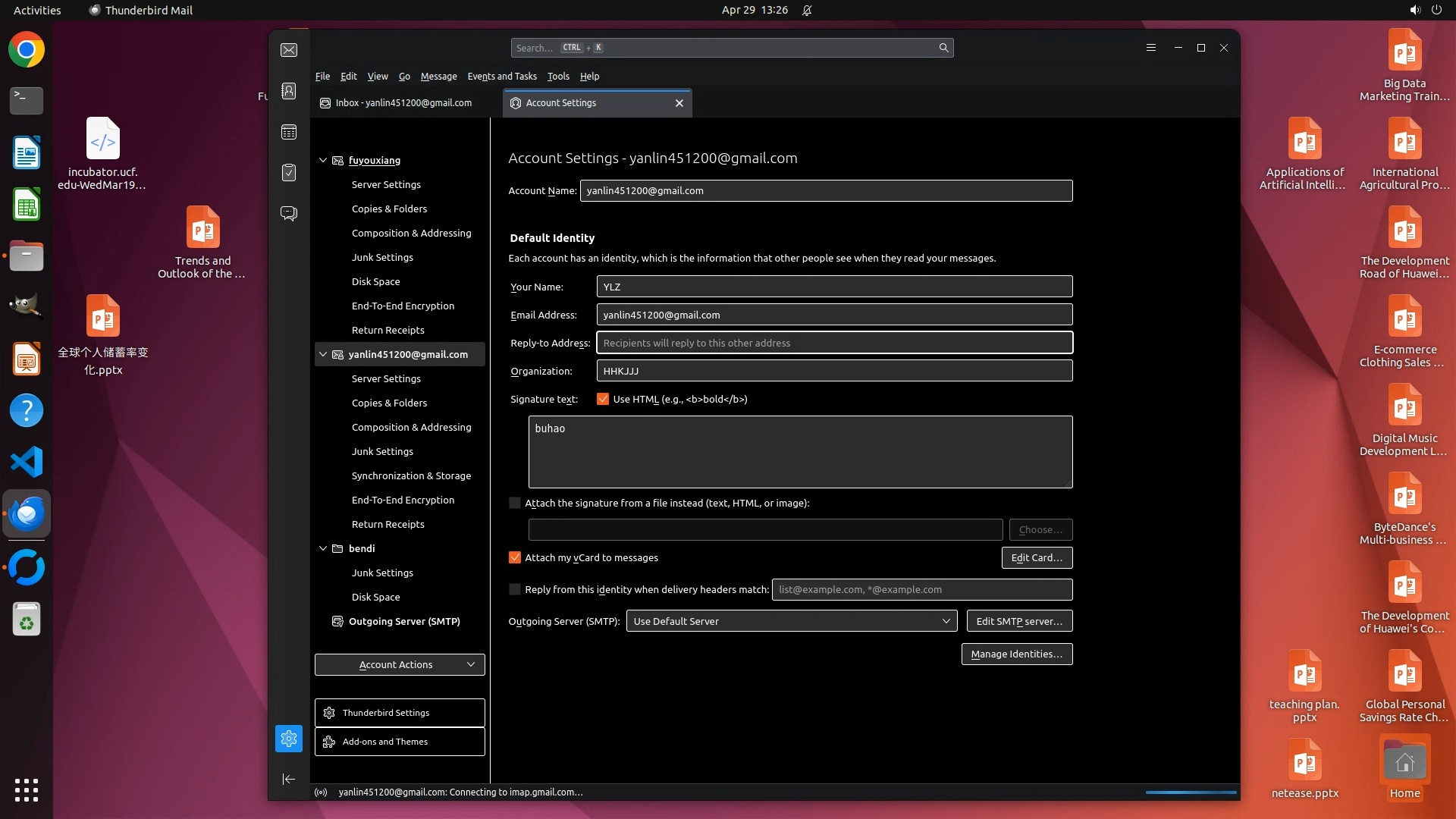Uncheck the Use HTML signature checkbox
The image size is (1456, 819).
(603, 399)
